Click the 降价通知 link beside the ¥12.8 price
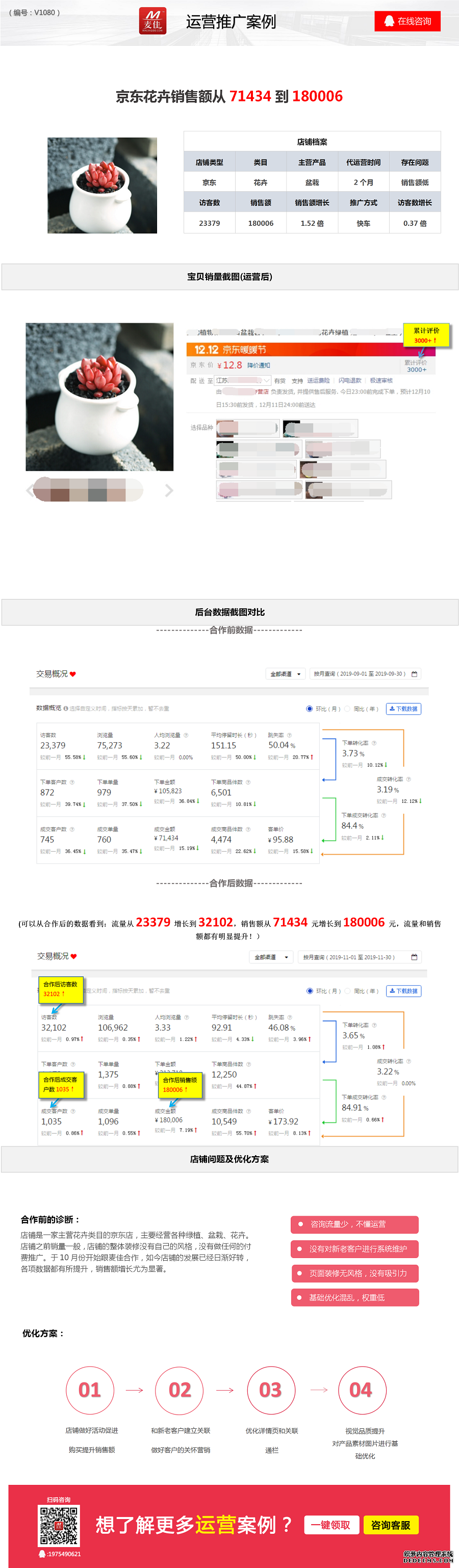 point(259,365)
